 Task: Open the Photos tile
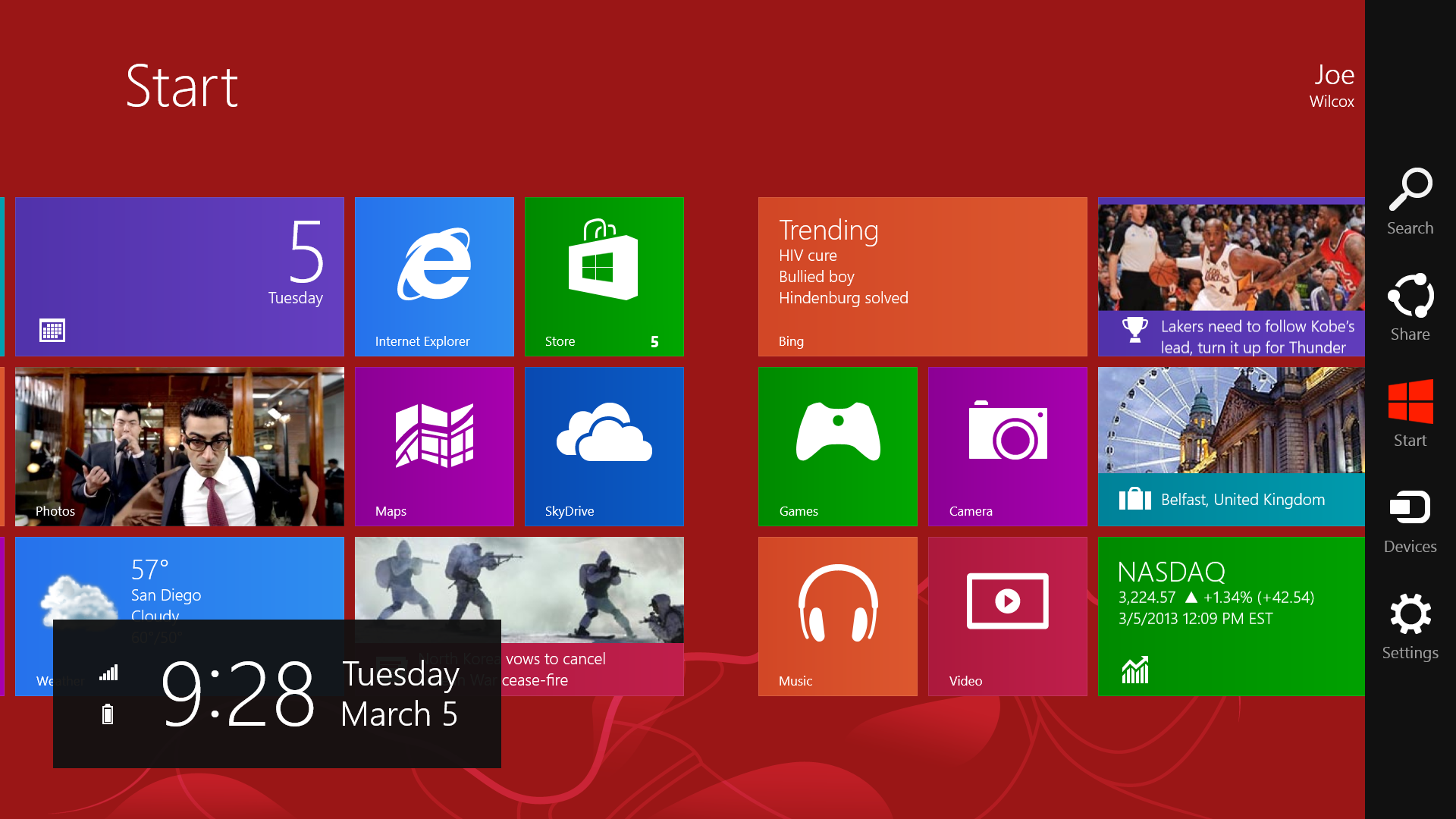(179, 446)
